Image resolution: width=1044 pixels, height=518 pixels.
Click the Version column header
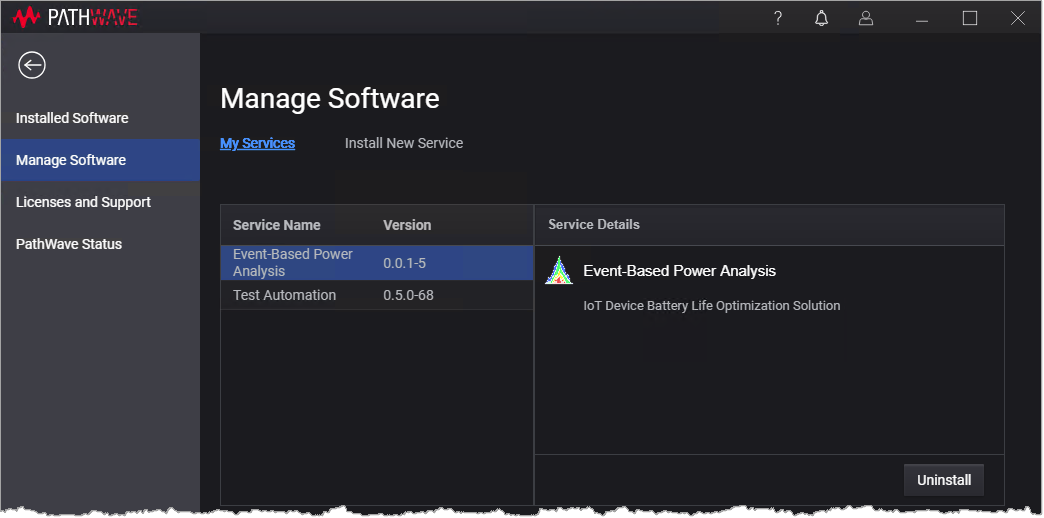(x=407, y=225)
